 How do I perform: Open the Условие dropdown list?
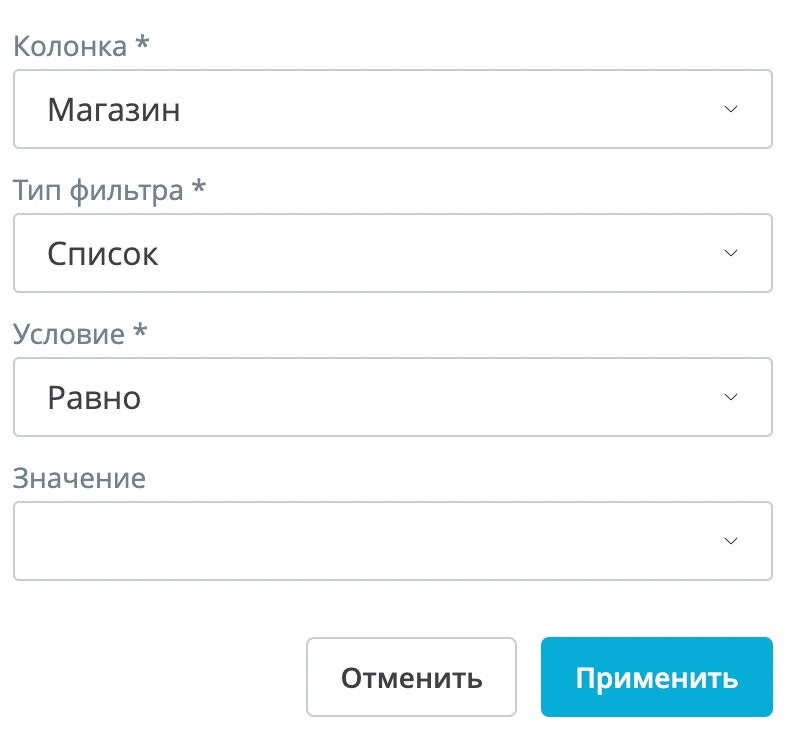[392, 397]
